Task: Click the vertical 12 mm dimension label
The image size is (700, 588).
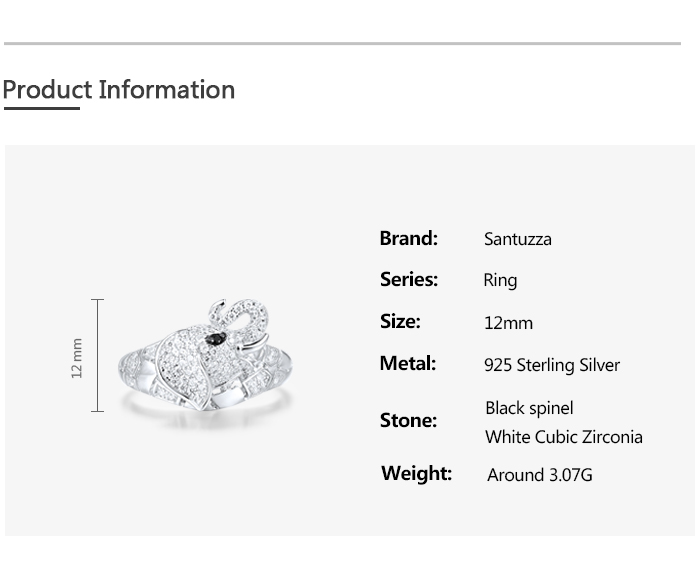Action: pyautogui.click(x=77, y=358)
